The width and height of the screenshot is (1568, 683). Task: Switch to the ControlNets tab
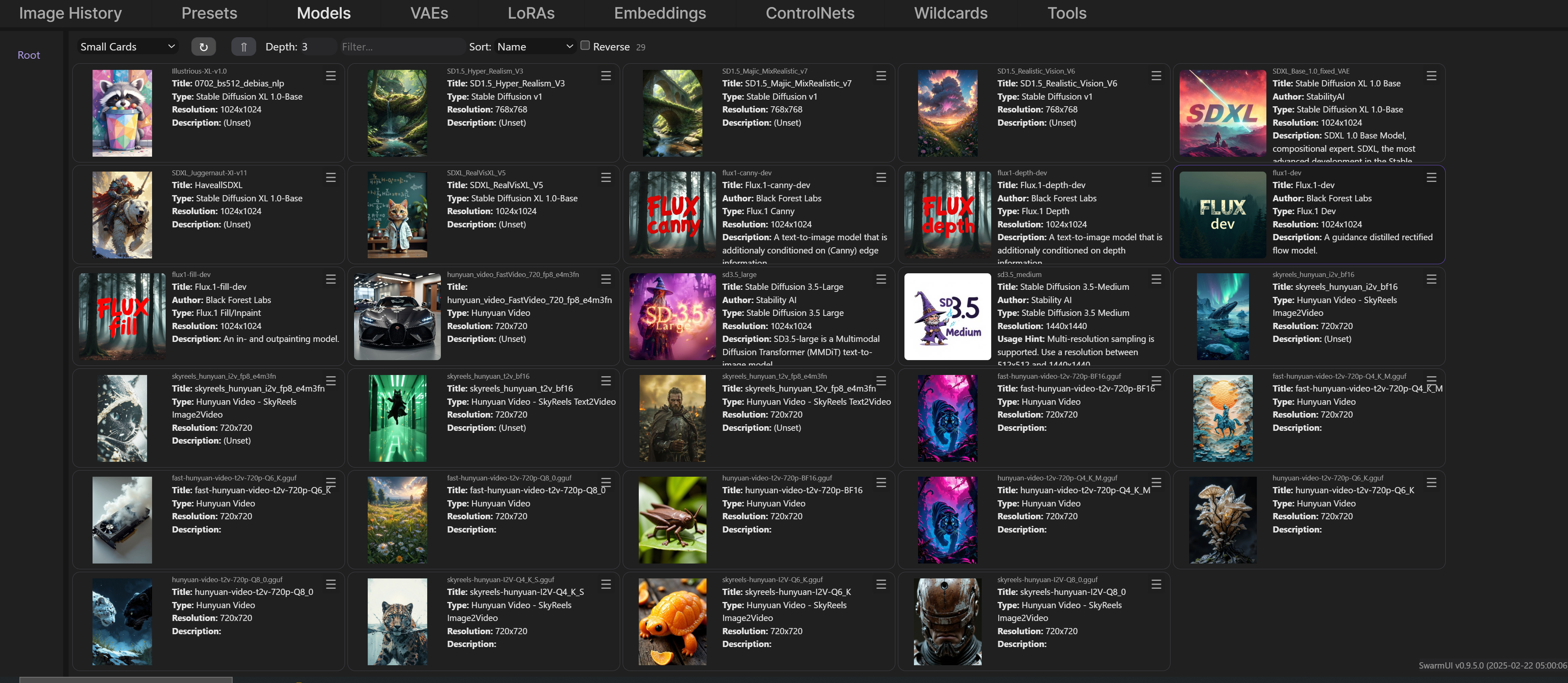[x=809, y=13]
